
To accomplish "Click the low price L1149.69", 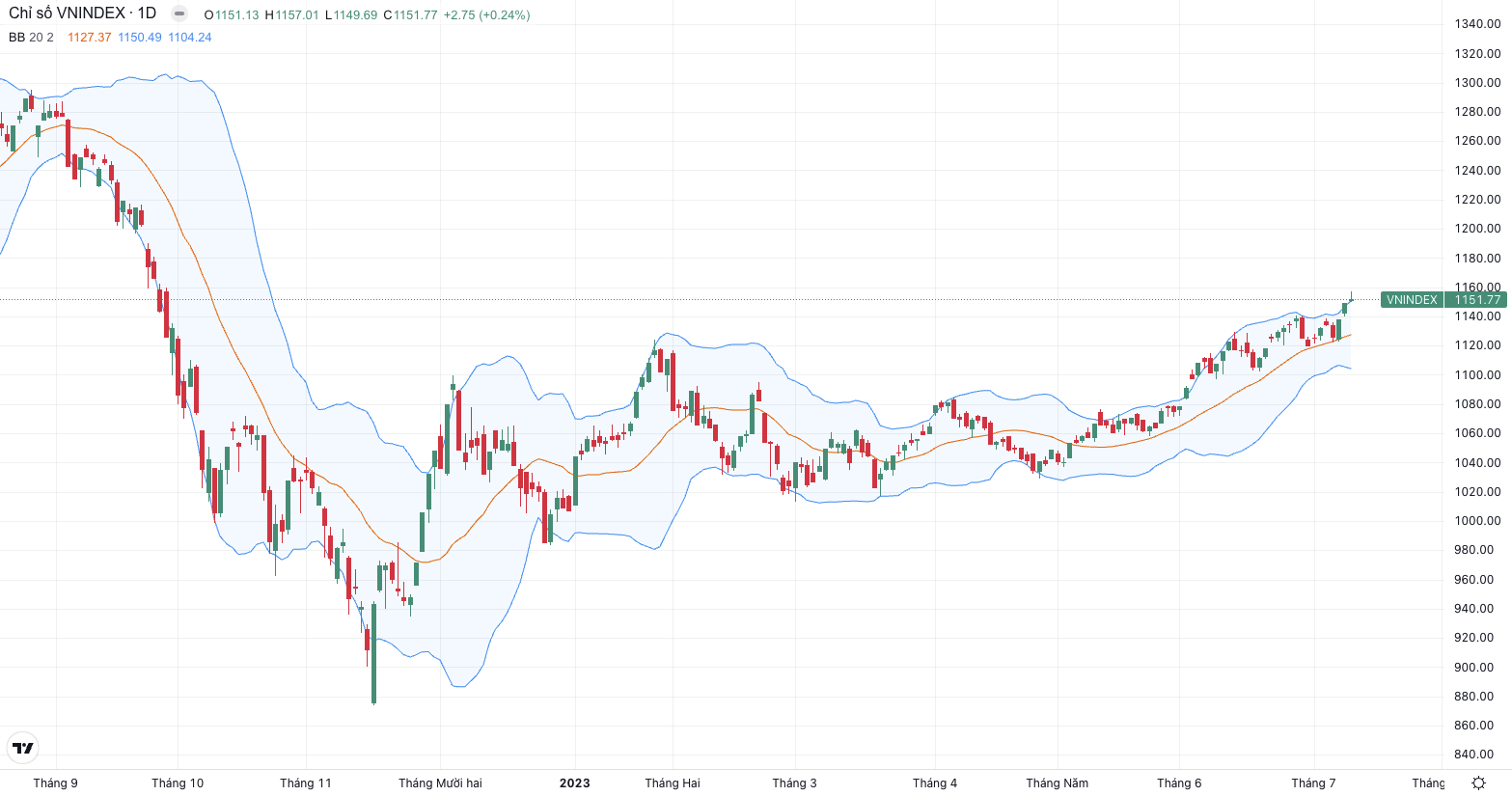I will pyautogui.click(x=351, y=15).
